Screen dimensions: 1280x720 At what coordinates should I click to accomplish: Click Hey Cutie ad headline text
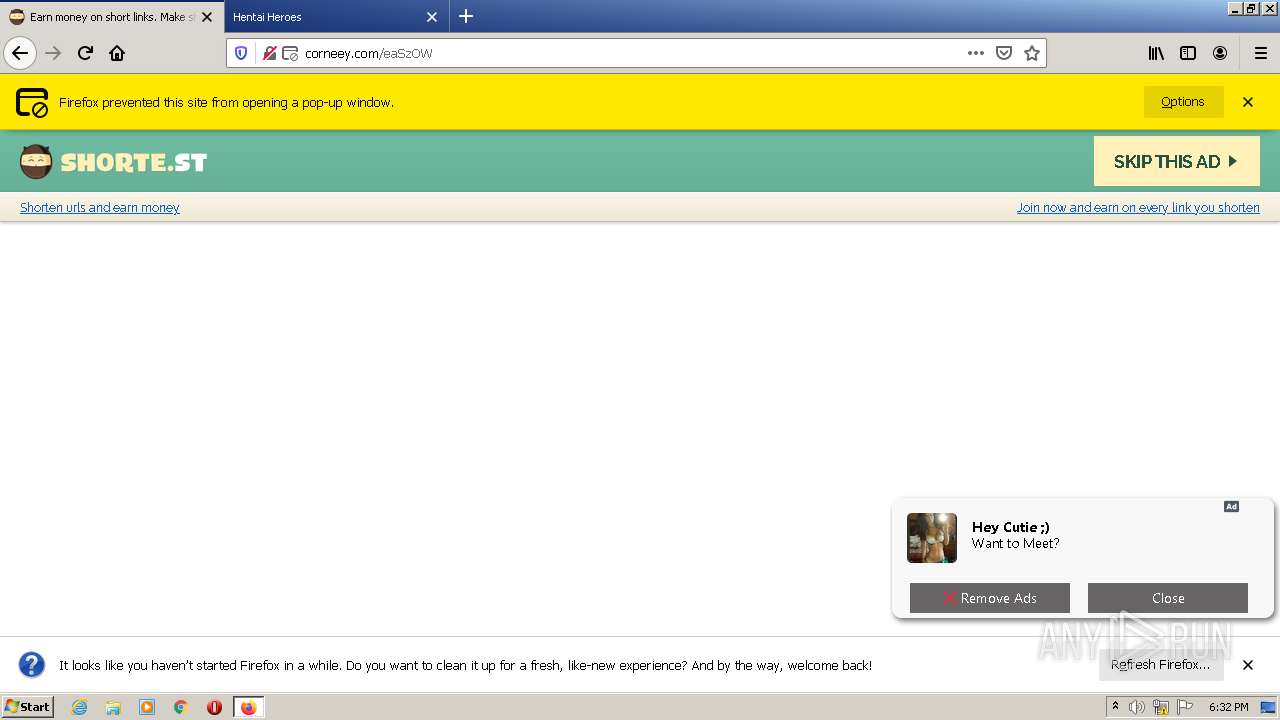tap(1011, 527)
